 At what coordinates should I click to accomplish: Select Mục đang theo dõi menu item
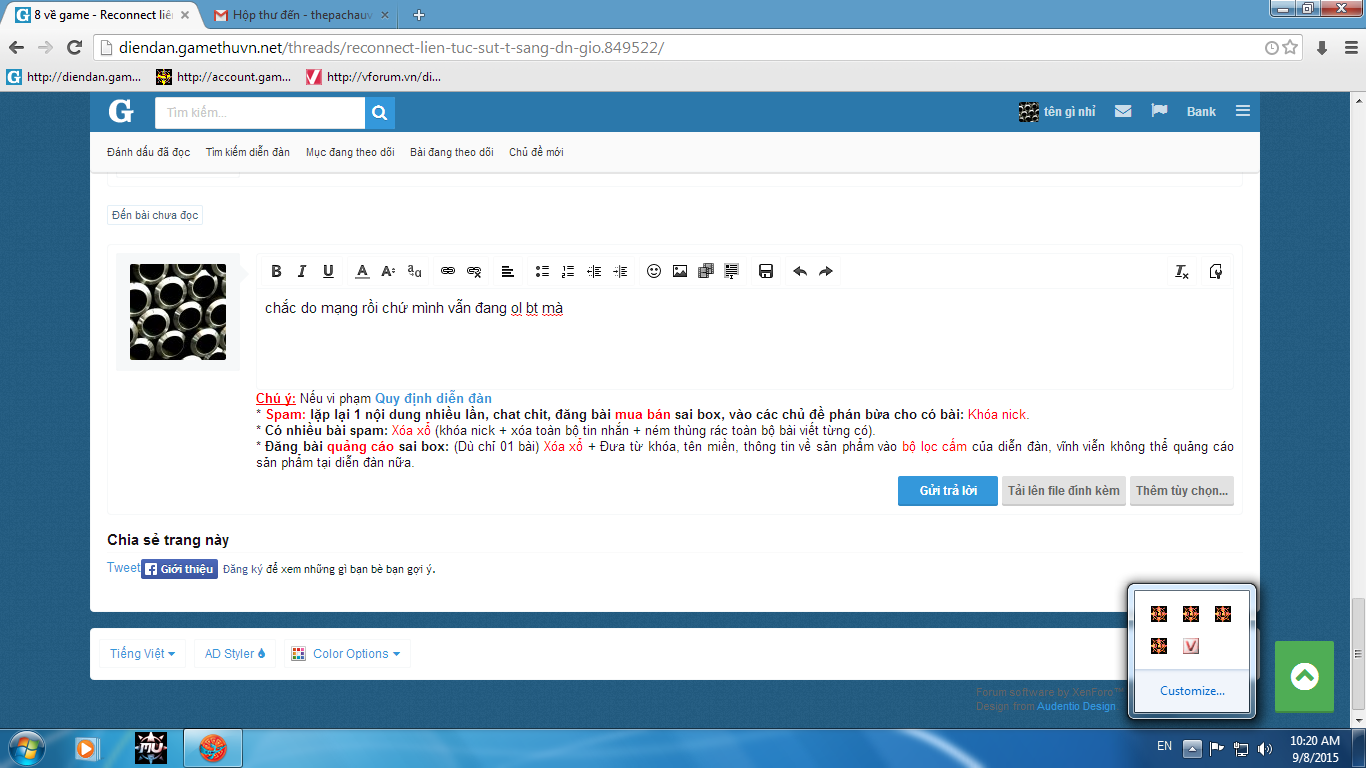pos(350,152)
